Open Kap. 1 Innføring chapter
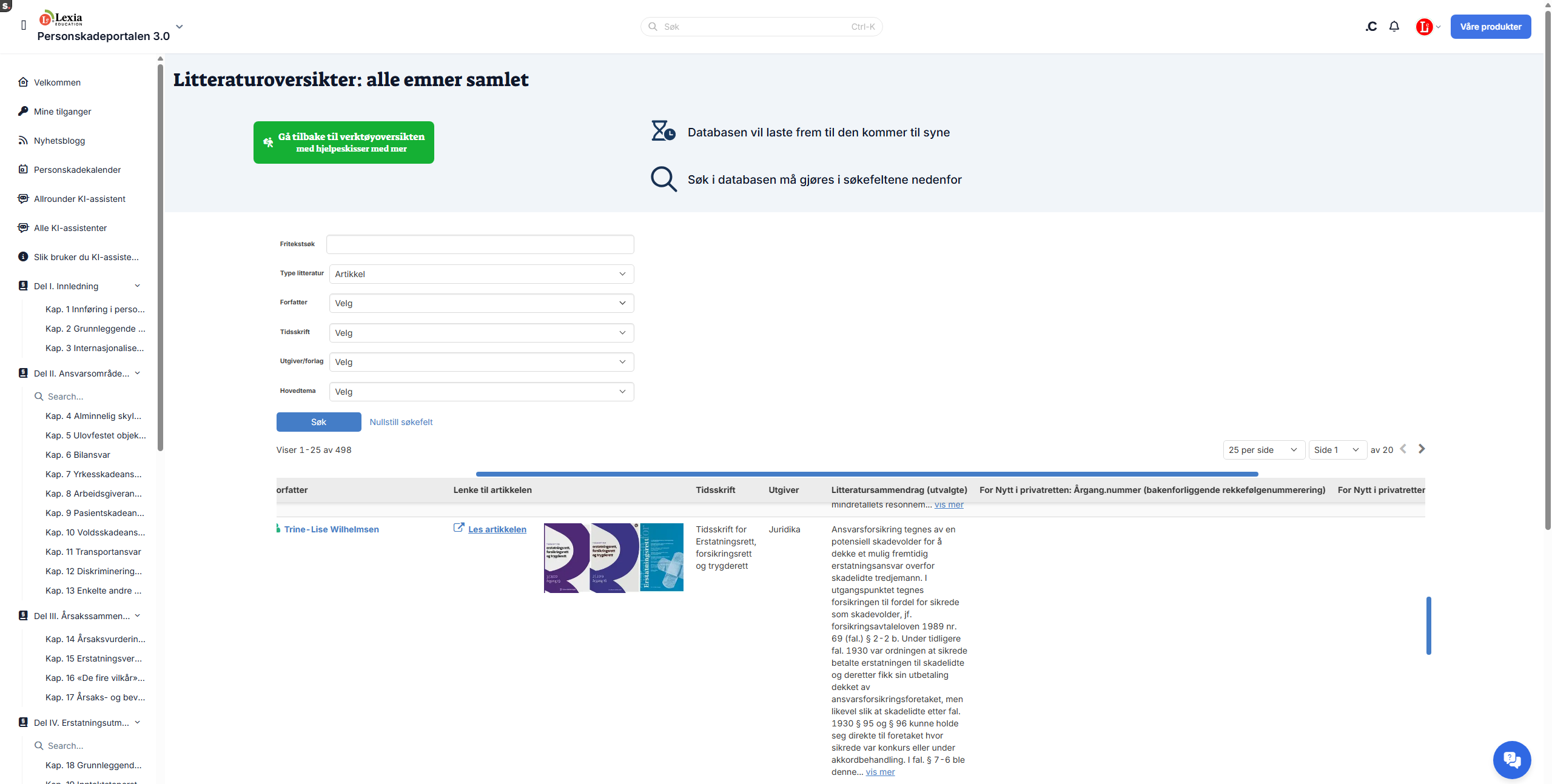The width and height of the screenshot is (1552, 784). click(x=95, y=309)
